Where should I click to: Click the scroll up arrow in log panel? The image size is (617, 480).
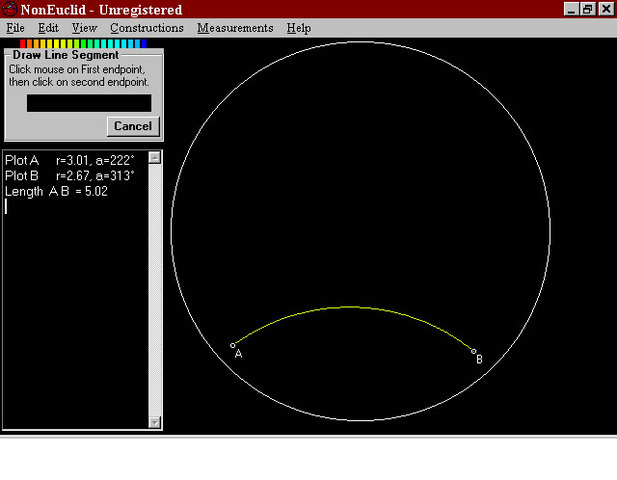pos(155,157)
